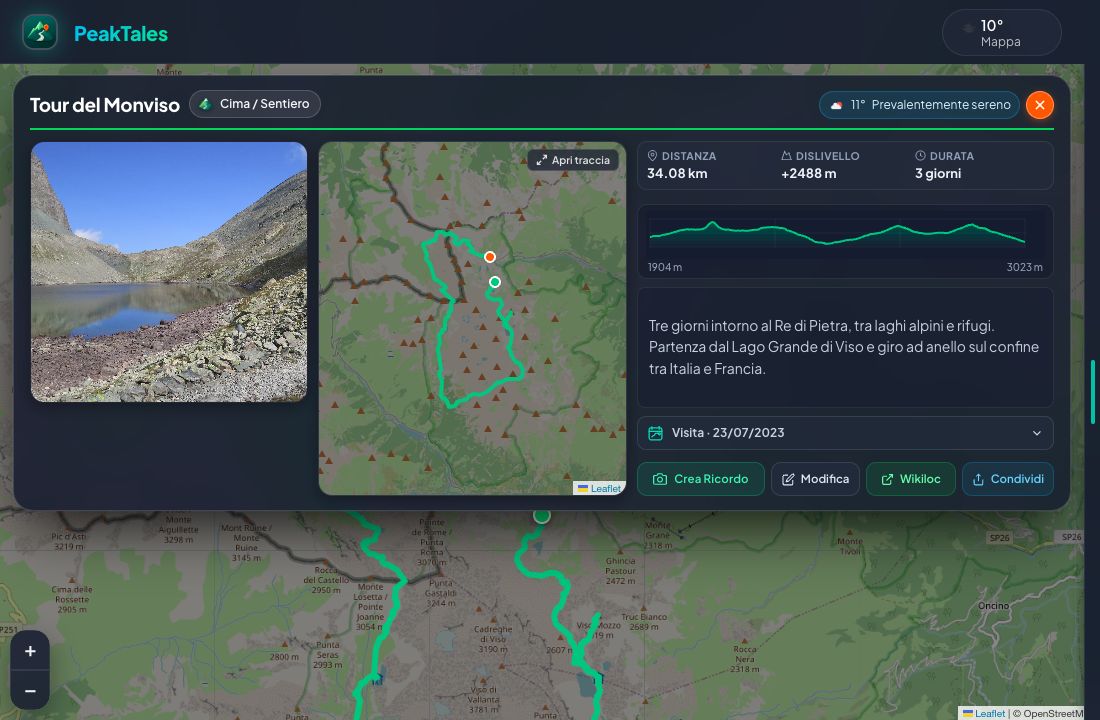Open the lake photo thumbnail
The image size is (1100, 720).
(169, 272)
